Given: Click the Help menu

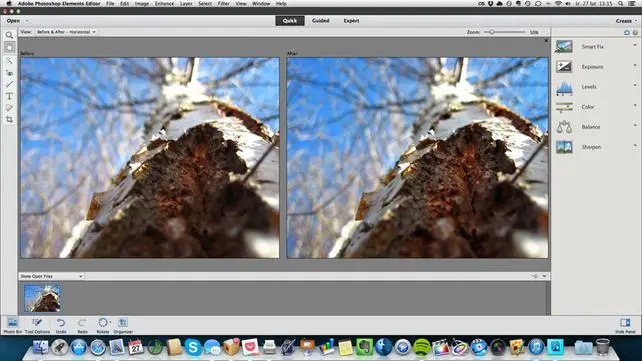Looking at the screenshot, I should 281,4.
